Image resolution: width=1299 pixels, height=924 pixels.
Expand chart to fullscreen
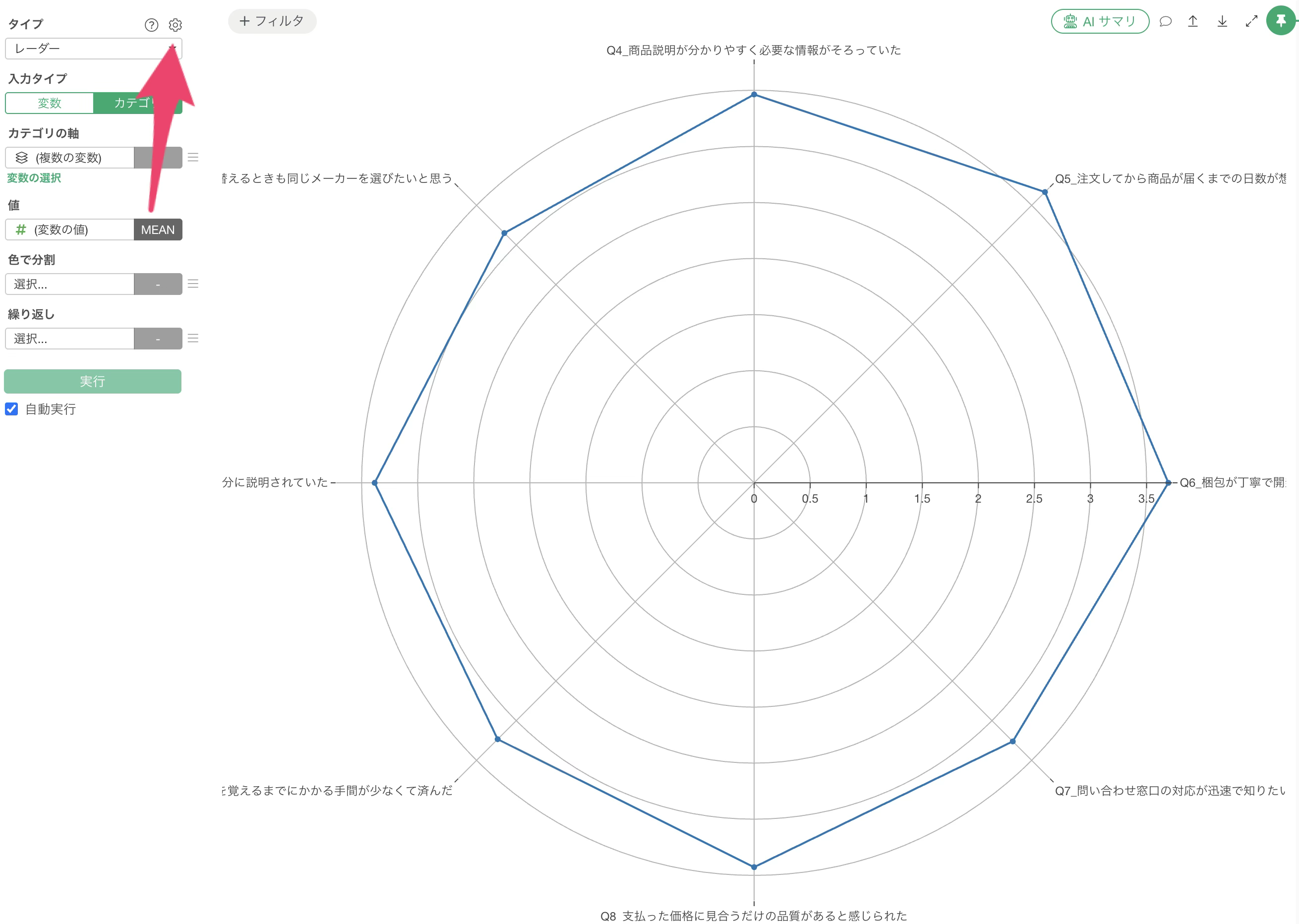pyautogui.click(x=1251, y=22)
